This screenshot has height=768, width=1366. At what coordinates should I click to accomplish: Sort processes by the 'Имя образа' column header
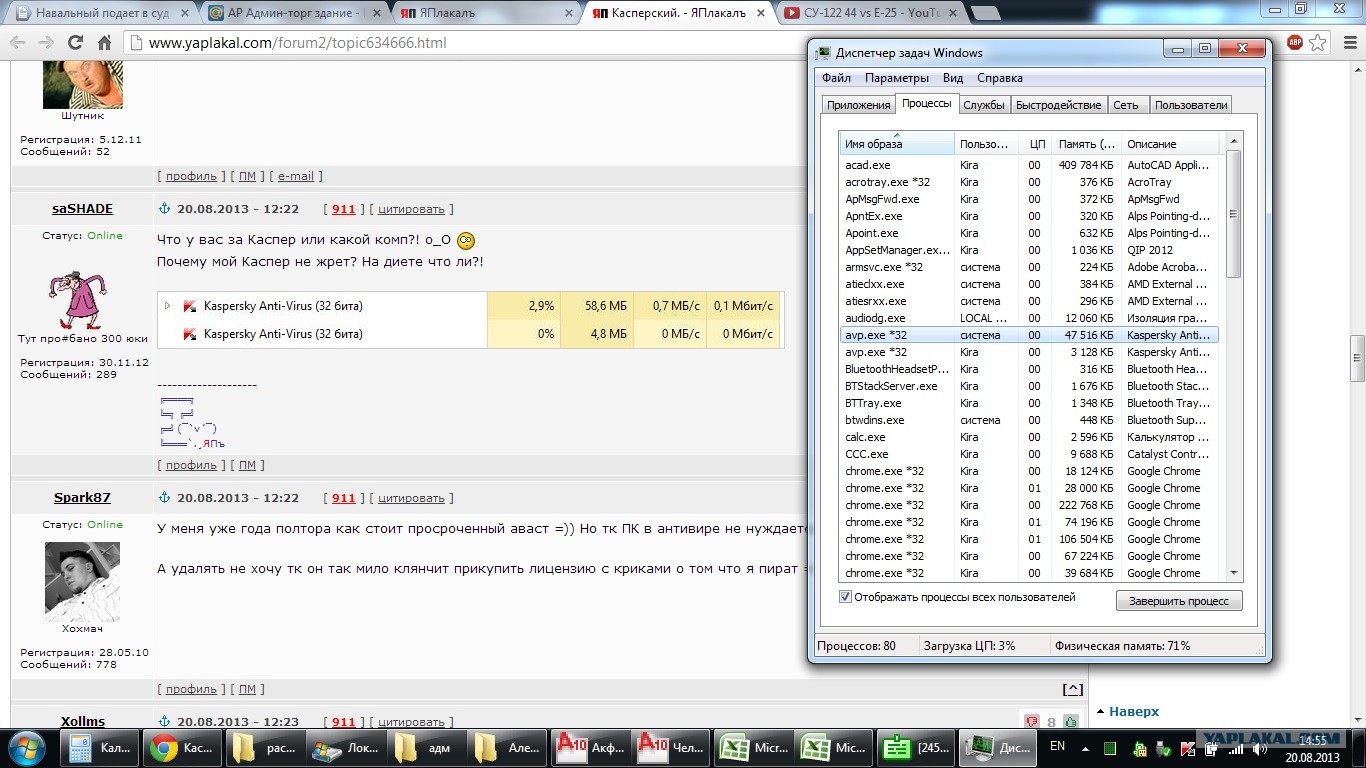tap(898, 144)
